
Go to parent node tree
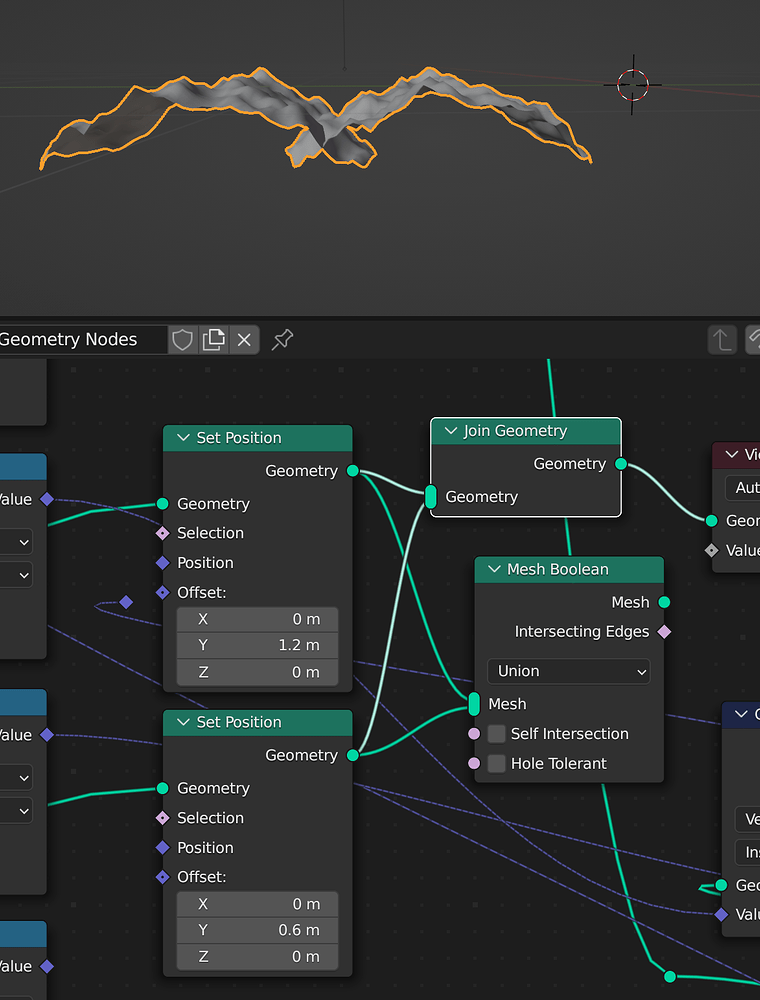point(722,339)
